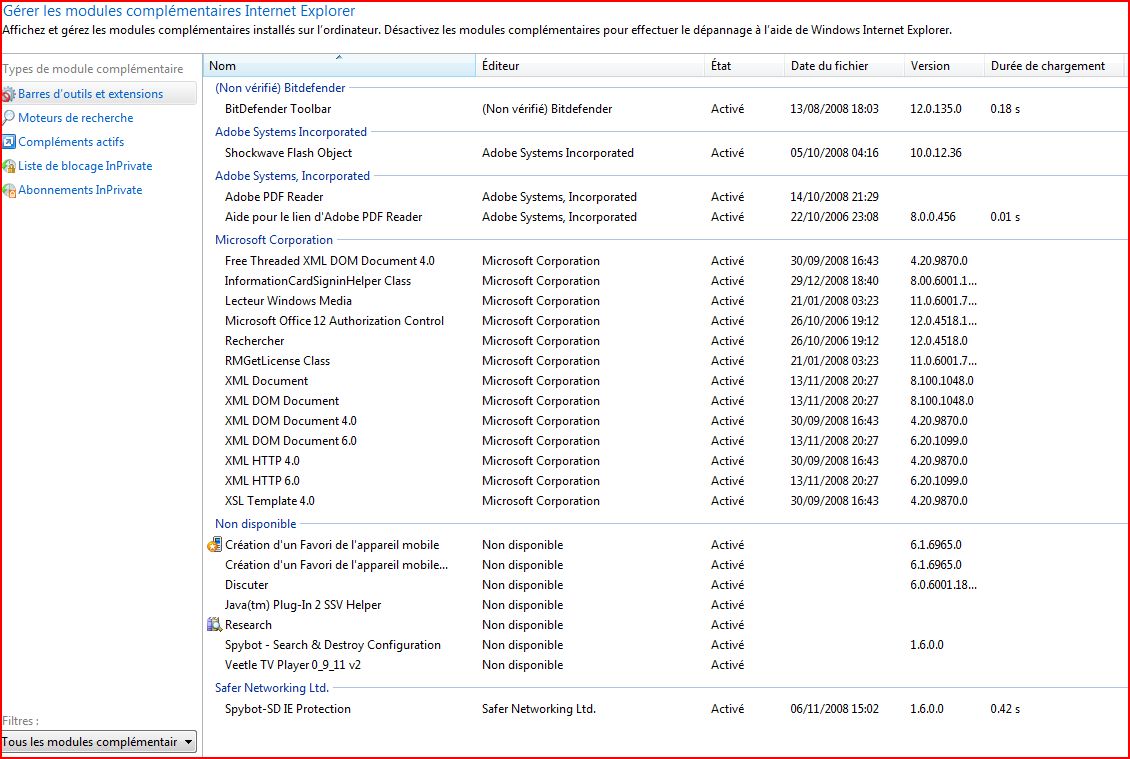Select Java(tm) Plug-In 2 SSV Helper
This screenshot has width=1130, height=759.
(303, 605)
